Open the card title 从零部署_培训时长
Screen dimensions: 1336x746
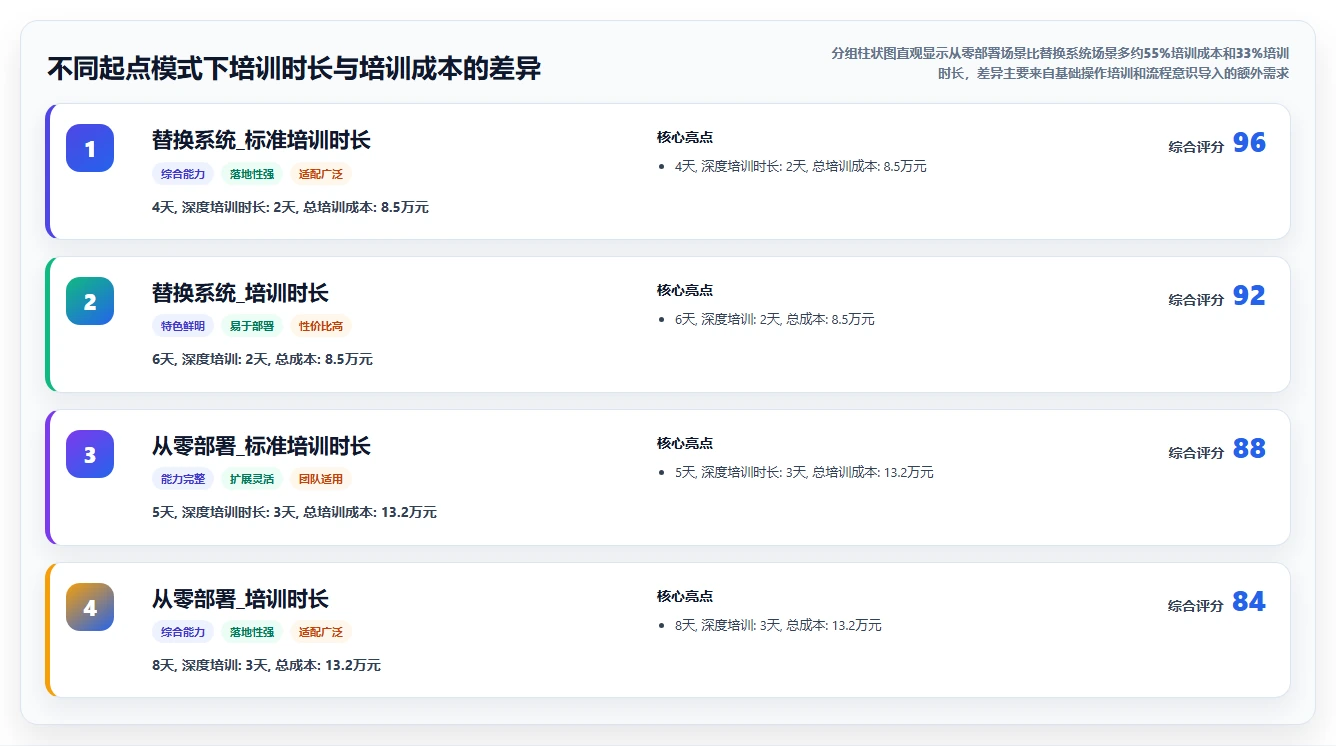point(240,599)
